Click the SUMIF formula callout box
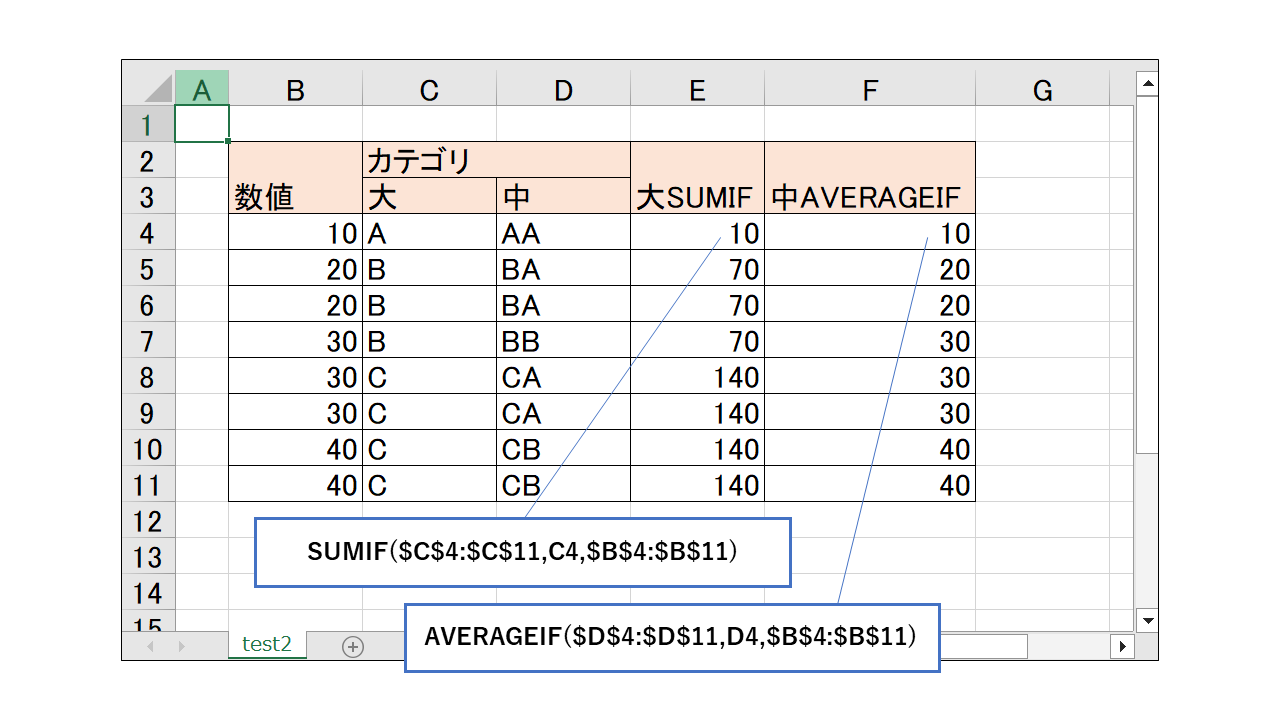The image size is (1280, 720). pyautogui.click(x=523, y=551)
